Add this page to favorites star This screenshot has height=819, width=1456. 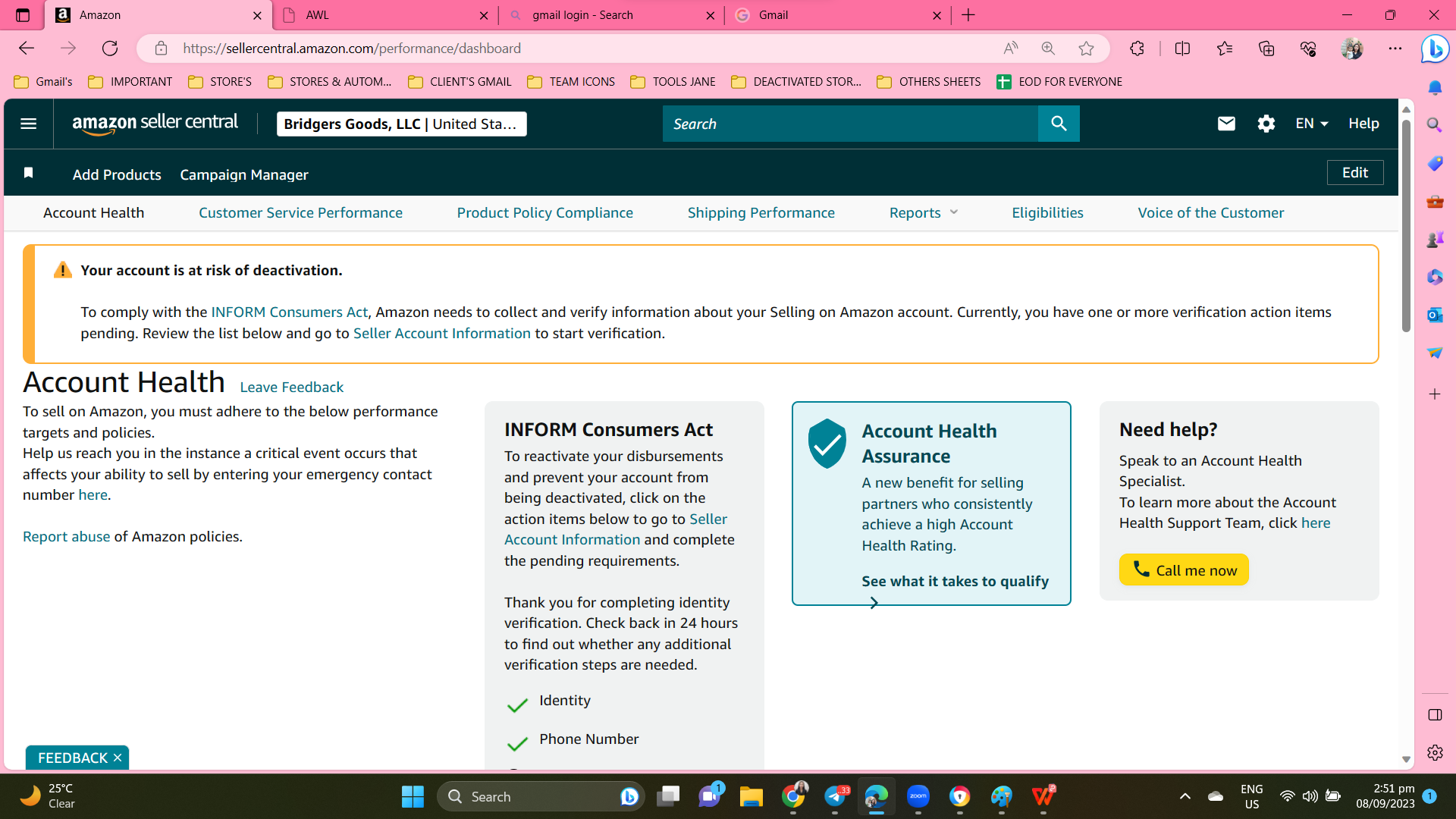1086,49
